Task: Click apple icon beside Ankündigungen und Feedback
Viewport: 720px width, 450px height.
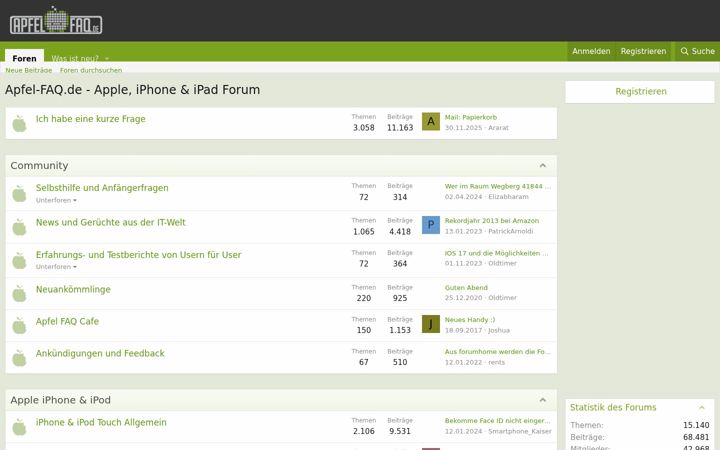Action: pyautogui.click(x=19, y=358)
